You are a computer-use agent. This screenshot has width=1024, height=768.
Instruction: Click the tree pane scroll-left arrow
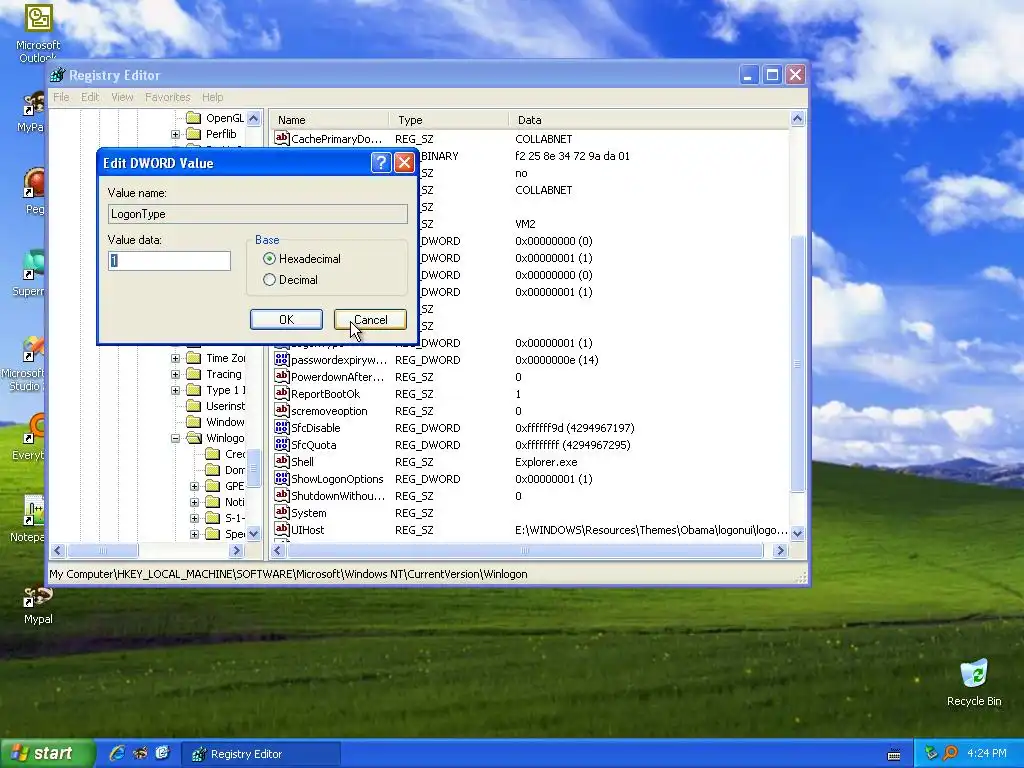point(57,551)
